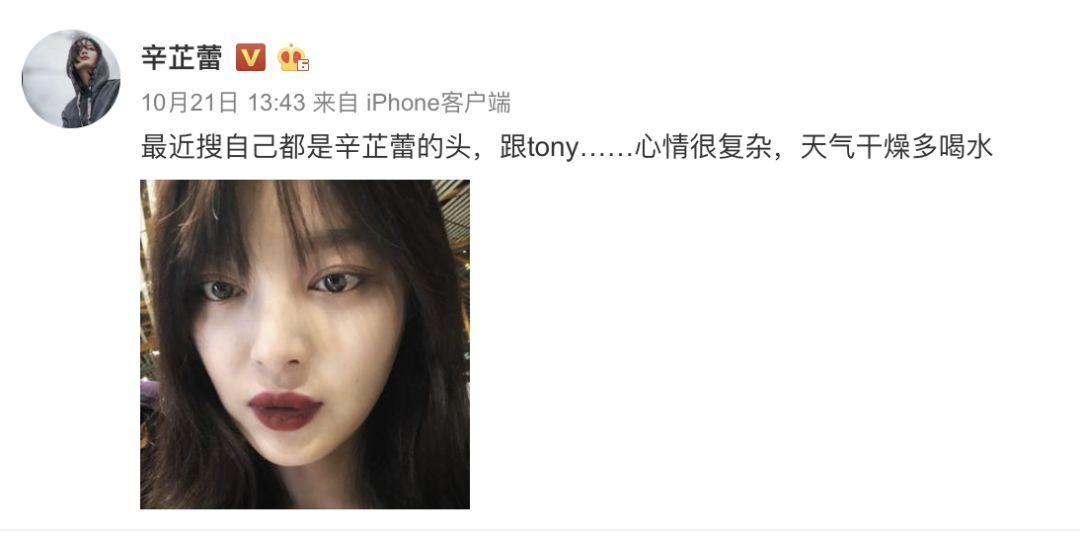This screenshot has height=537, width=1080.
Task: Click the 来自 label before iPhone客户端
Action: 335,103
